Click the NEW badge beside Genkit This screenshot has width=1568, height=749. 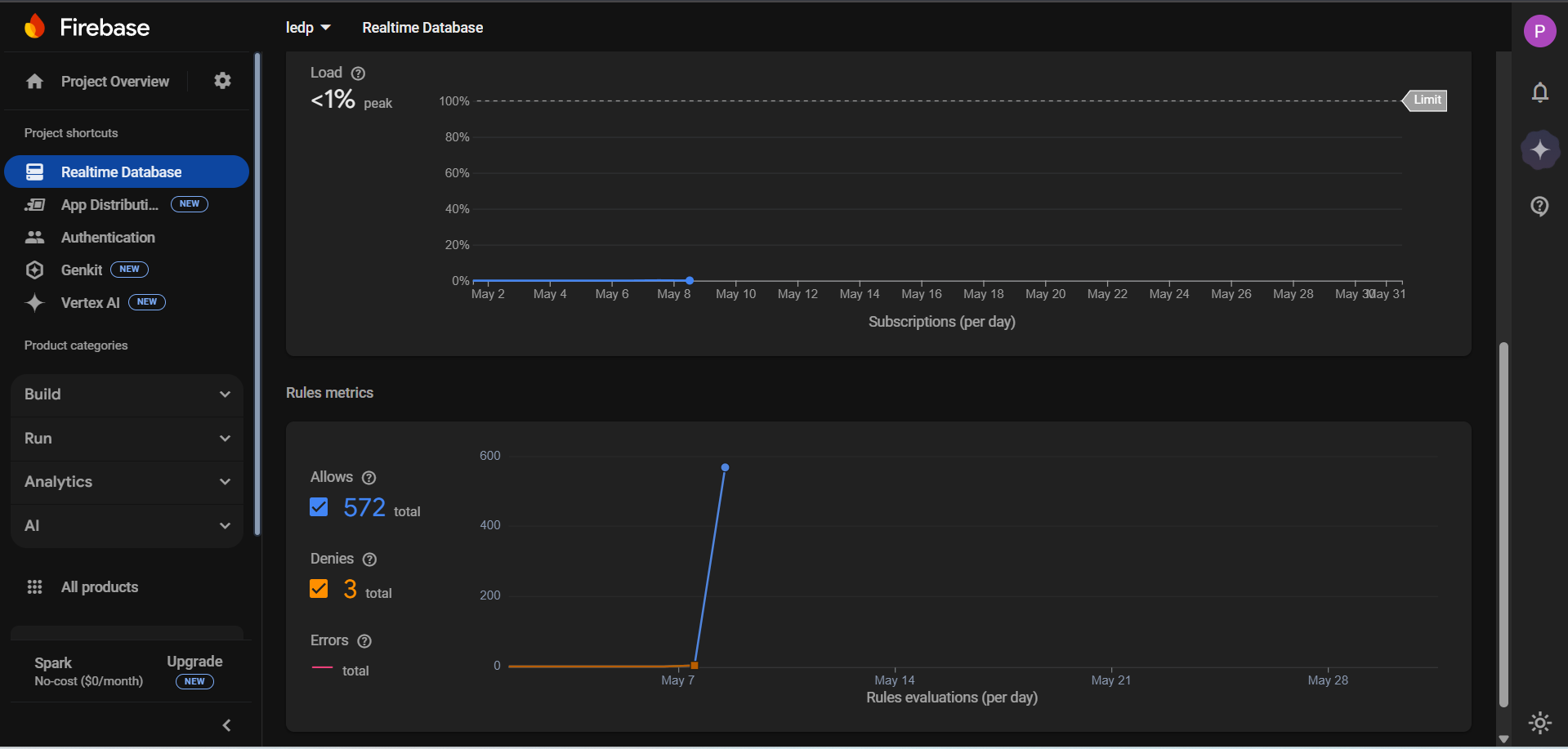[x=129, y=270]
